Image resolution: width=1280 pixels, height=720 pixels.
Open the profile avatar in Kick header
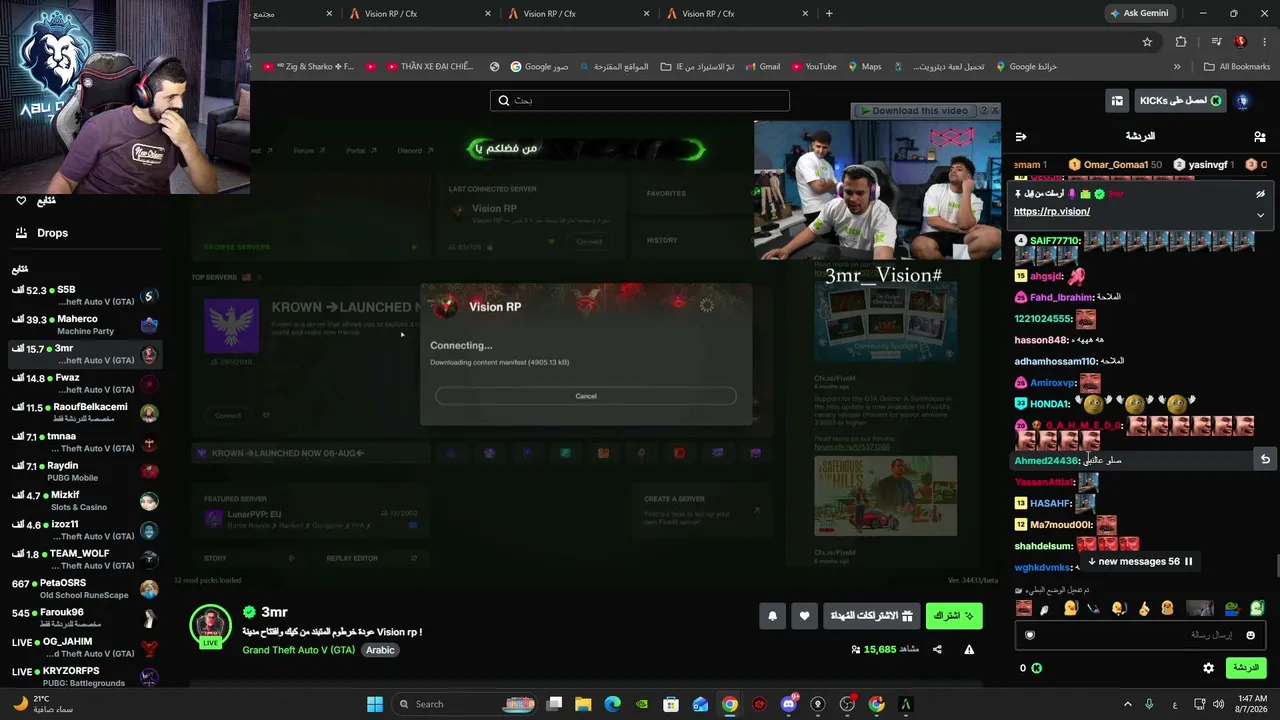click(x=1243, y=101)
